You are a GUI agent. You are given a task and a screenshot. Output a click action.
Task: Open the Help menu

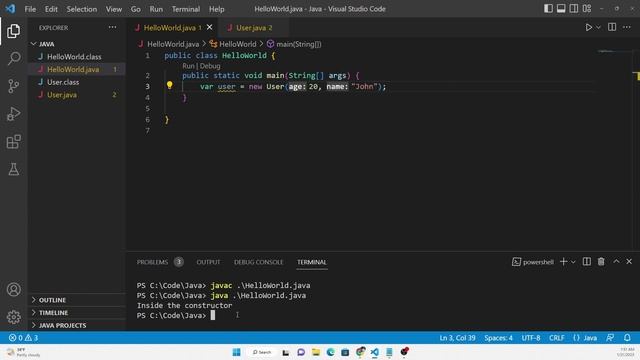tap(217, 9)
